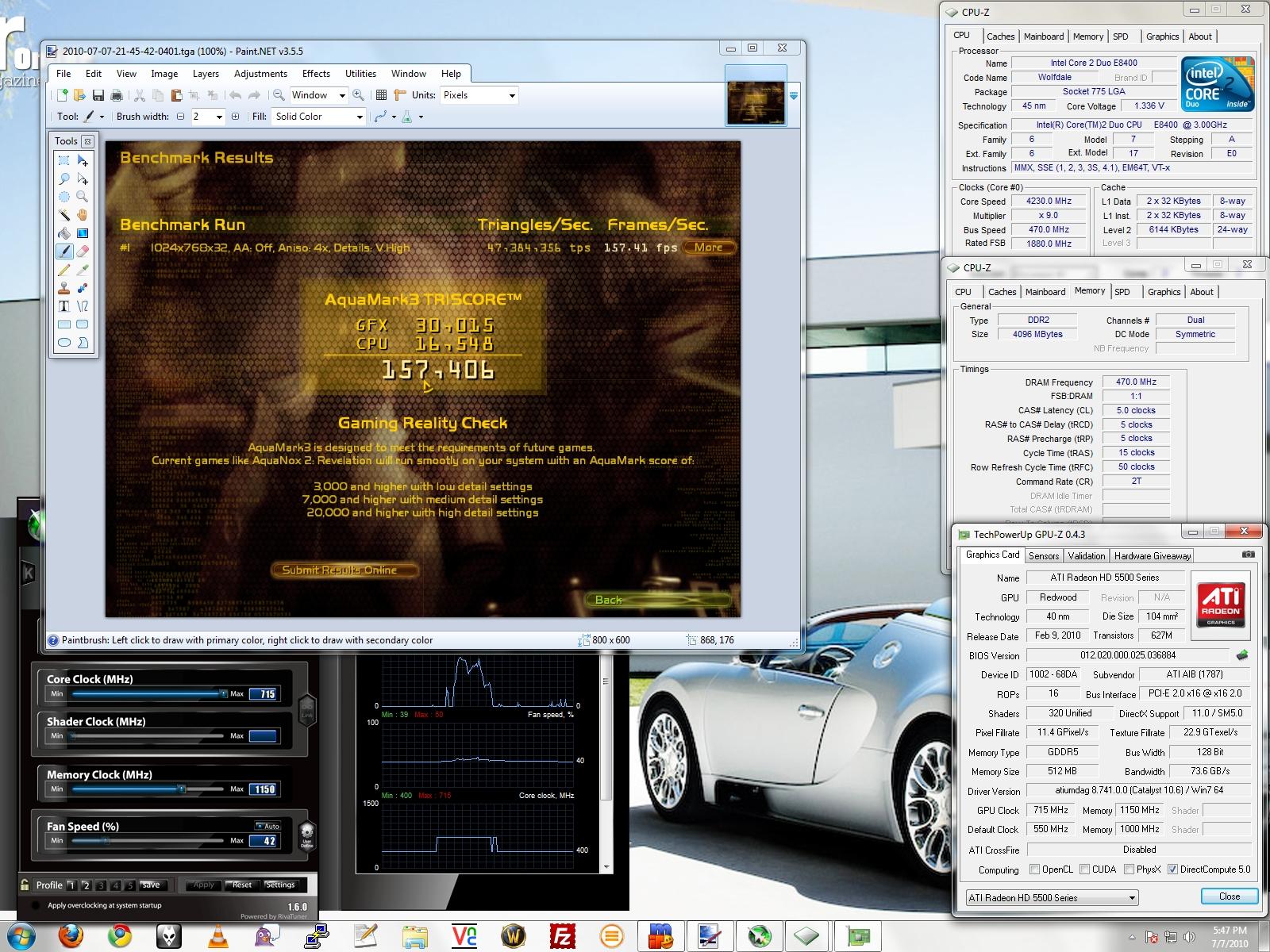The width and height of the screenshot is (1270, 952).
Task: Select the Freeform Shape tool
Action: coord(83,343)
